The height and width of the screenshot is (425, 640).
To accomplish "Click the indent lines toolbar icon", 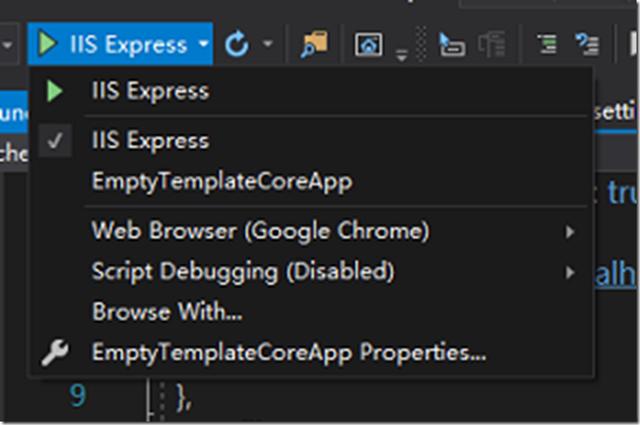I will pyautogui.click(x=547, y=44).
